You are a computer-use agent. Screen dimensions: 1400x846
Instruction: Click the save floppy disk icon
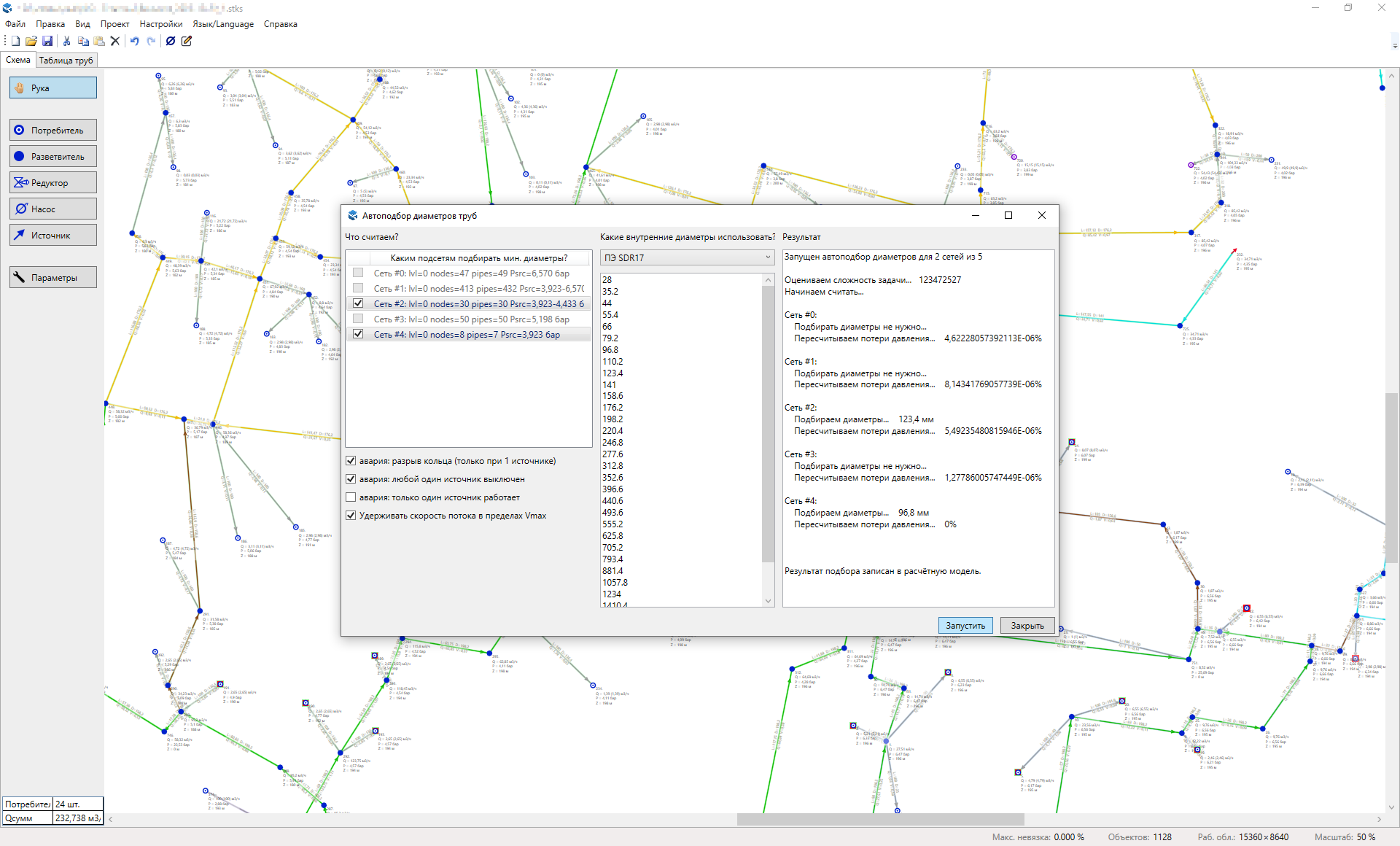pos(47,41)
